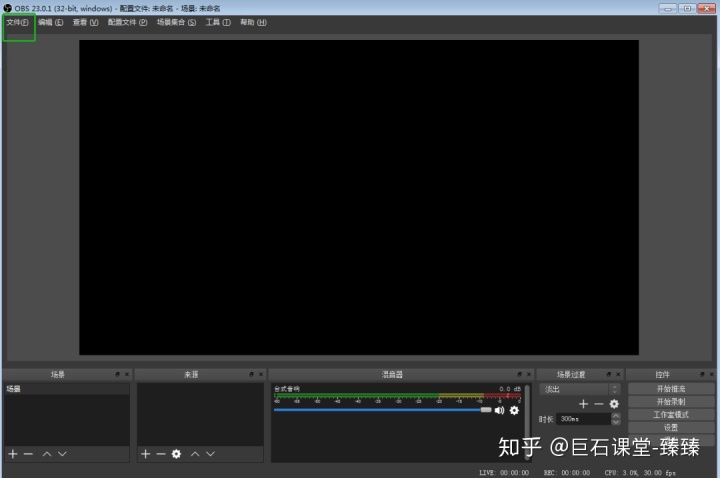Click the OBS logo in the title bar
This screenshot has width=720, height=478.
click(7, 8)
